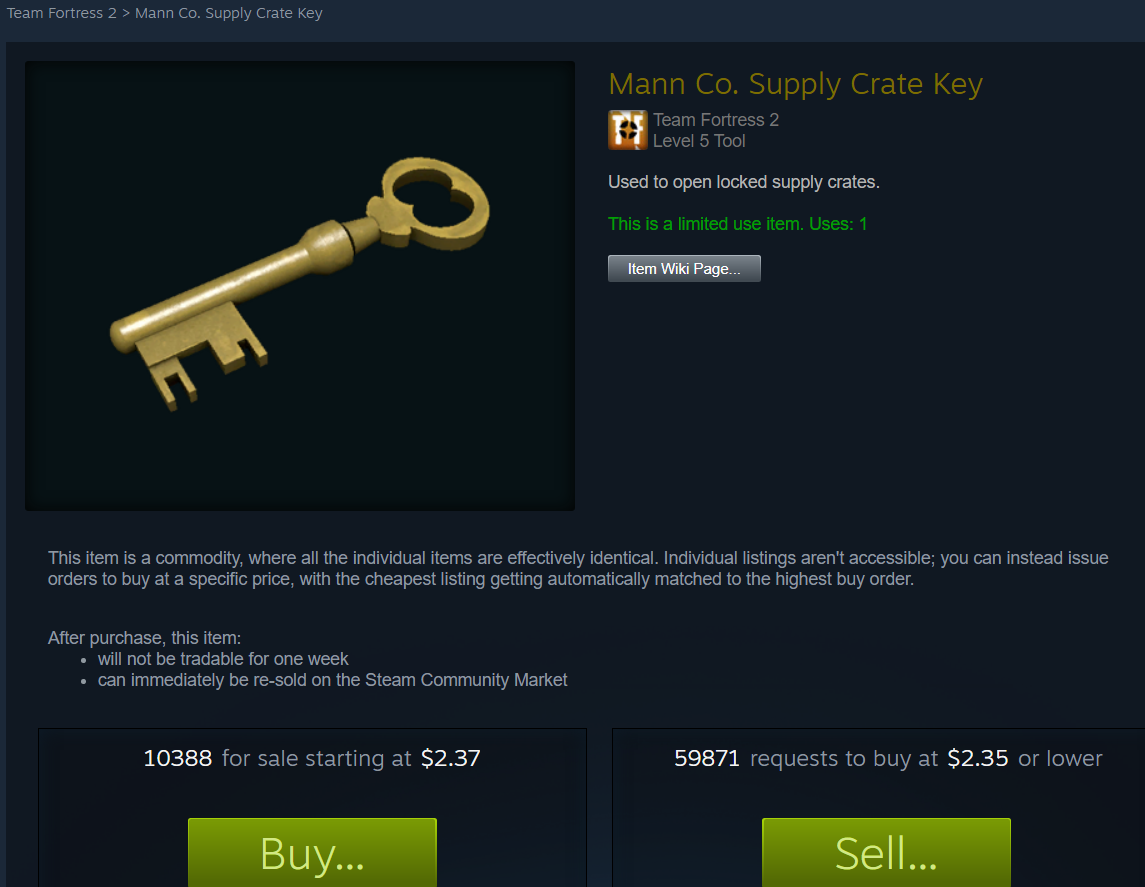Click Mann Co. Supply Crate Key breadcrumb
The width and height of the screenshot is (1145, 887).
tap(229, 13)
